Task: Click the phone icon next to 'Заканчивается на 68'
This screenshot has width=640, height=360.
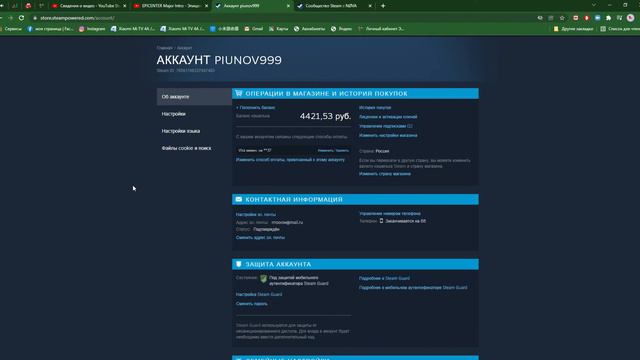Action: tap(381, 221)
